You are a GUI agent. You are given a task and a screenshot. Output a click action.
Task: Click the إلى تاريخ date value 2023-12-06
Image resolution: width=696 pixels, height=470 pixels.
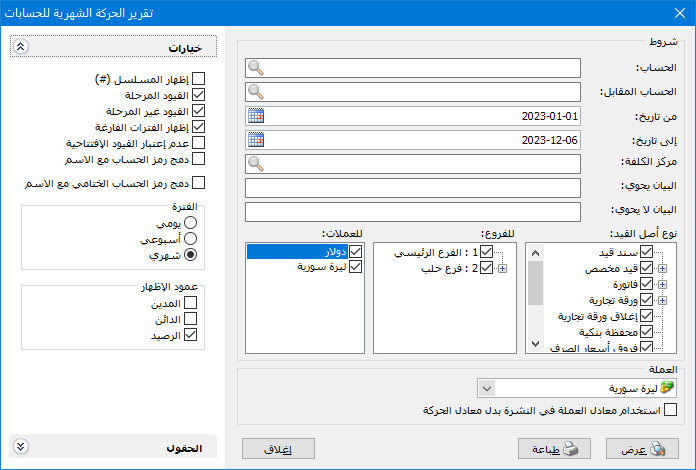click(x=550, y=140)
